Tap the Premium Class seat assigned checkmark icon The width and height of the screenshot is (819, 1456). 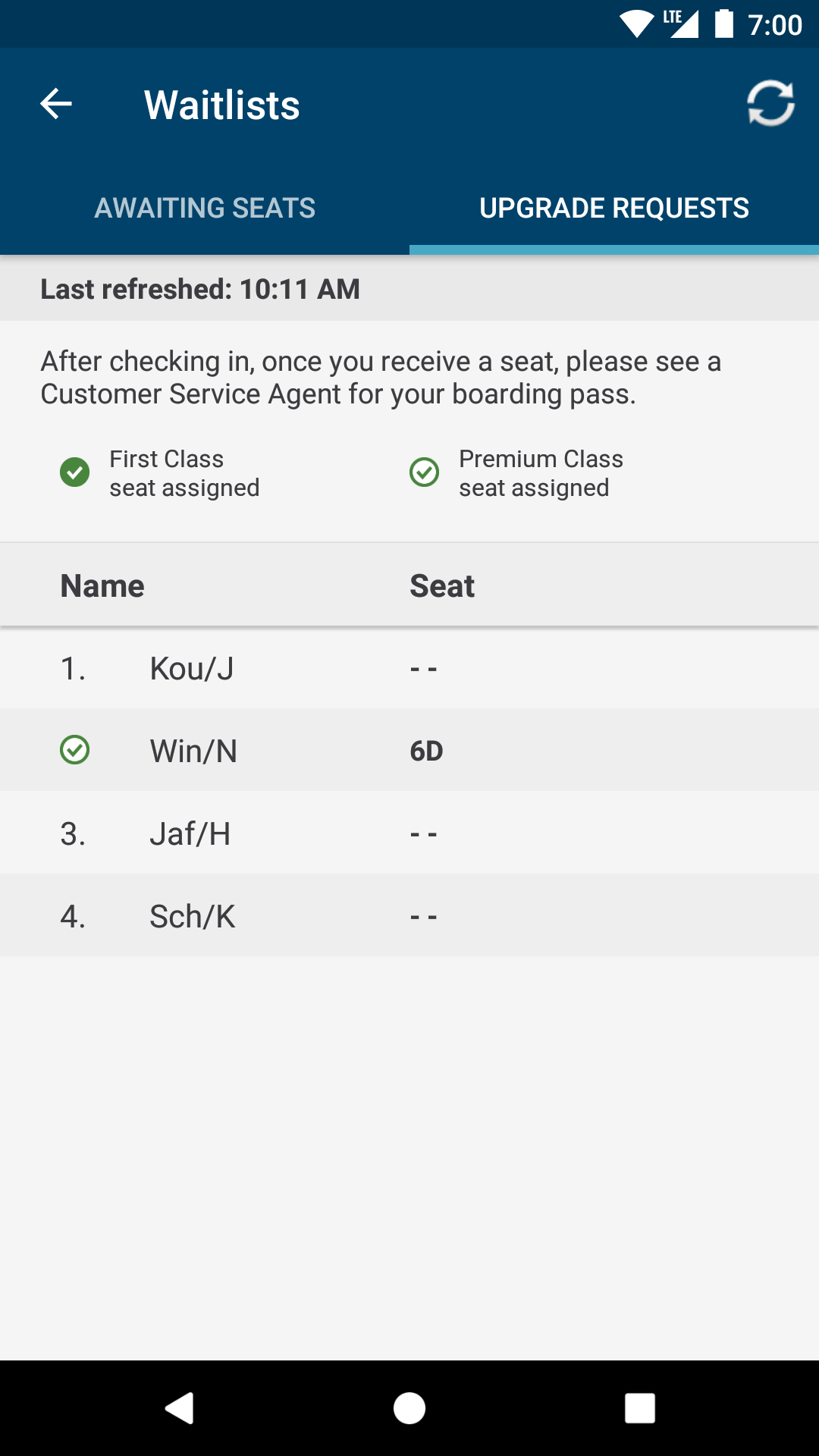425,472
